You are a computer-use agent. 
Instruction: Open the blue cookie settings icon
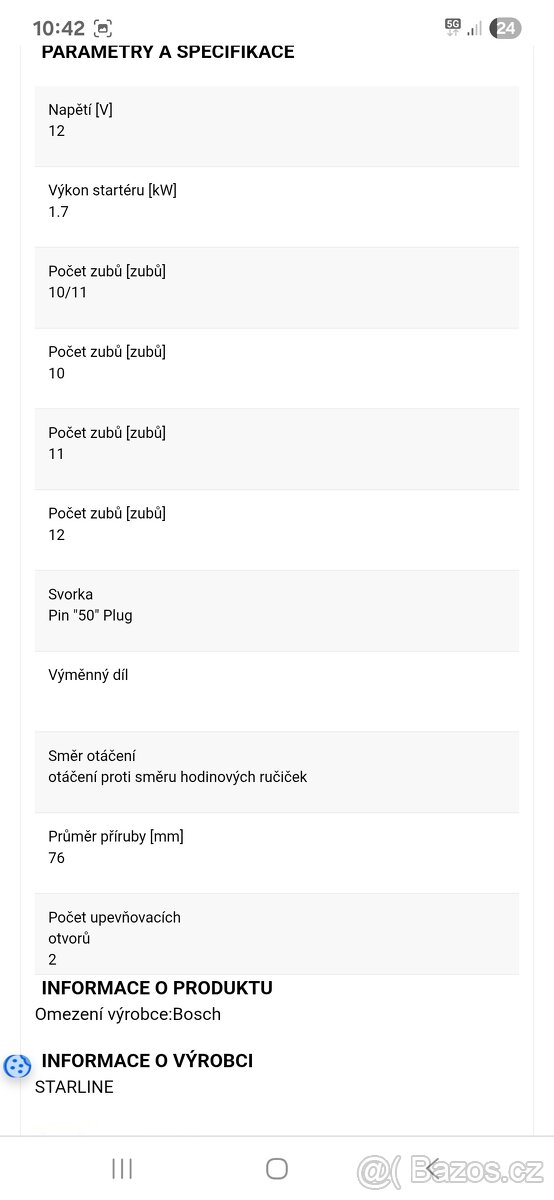(17, 1066)
